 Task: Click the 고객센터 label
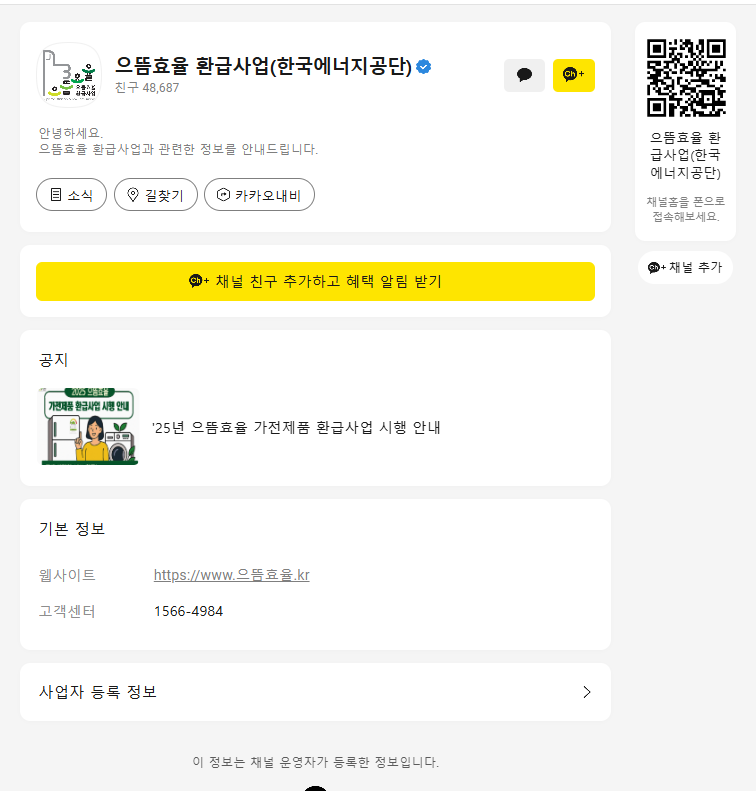coord(67,611)
